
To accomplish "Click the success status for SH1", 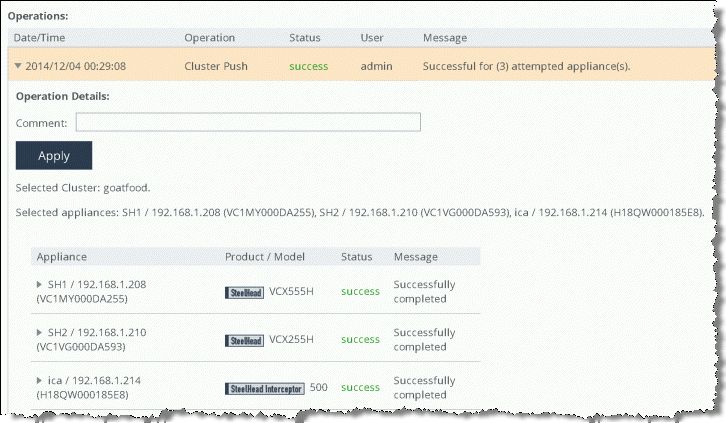I will (x=360, y=292).
